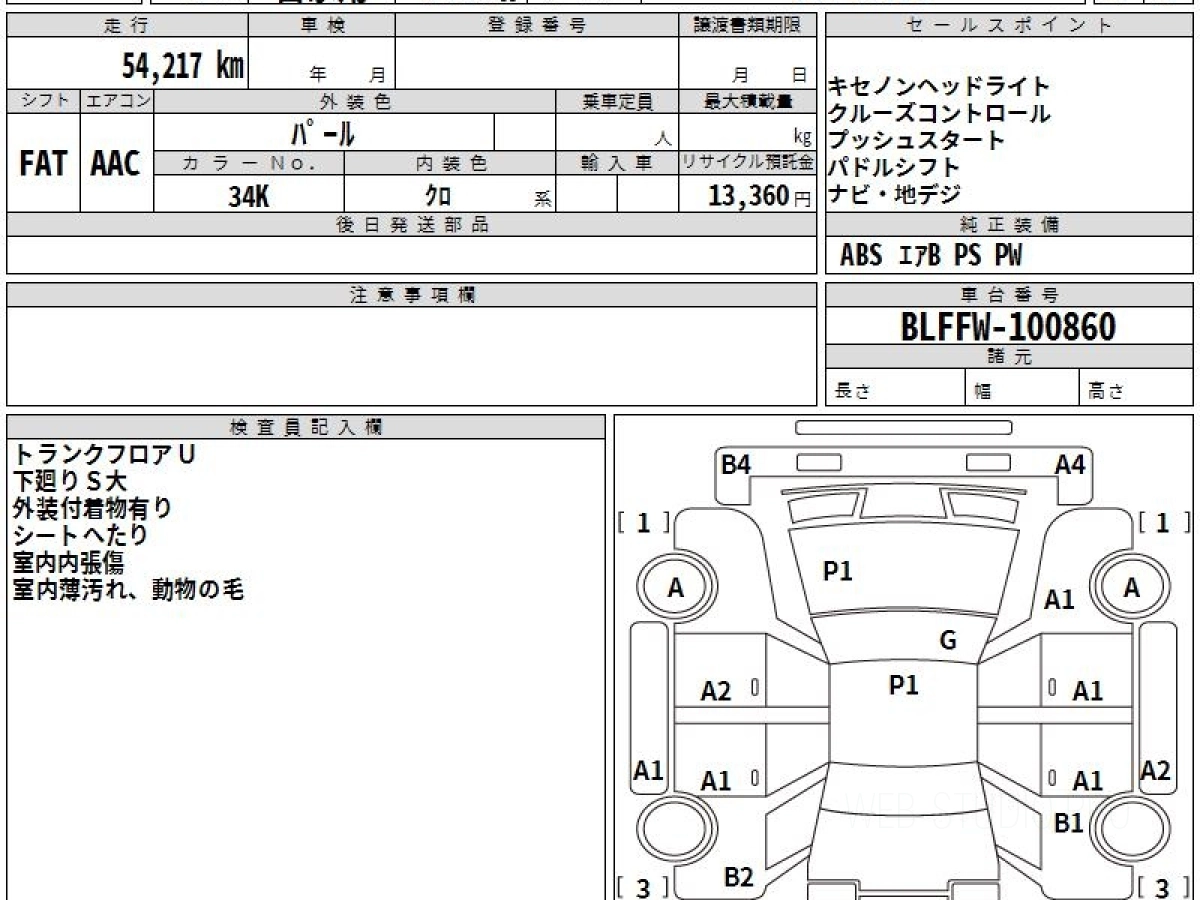Select the 乗車定員 header
Screen dimensions: 1200x900
point(617,101)
